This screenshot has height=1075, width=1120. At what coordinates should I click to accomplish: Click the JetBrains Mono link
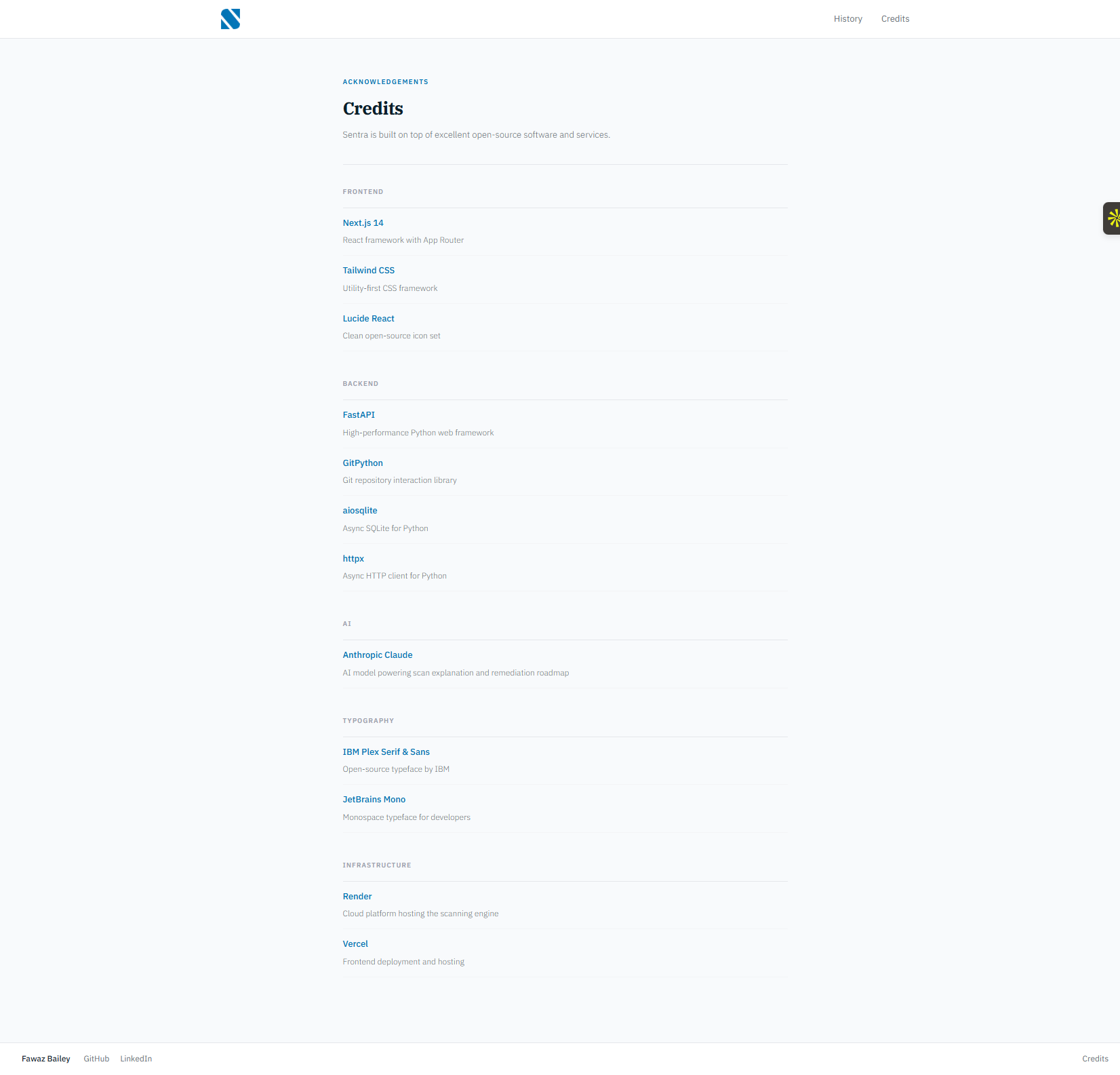(x=374, y=800)
